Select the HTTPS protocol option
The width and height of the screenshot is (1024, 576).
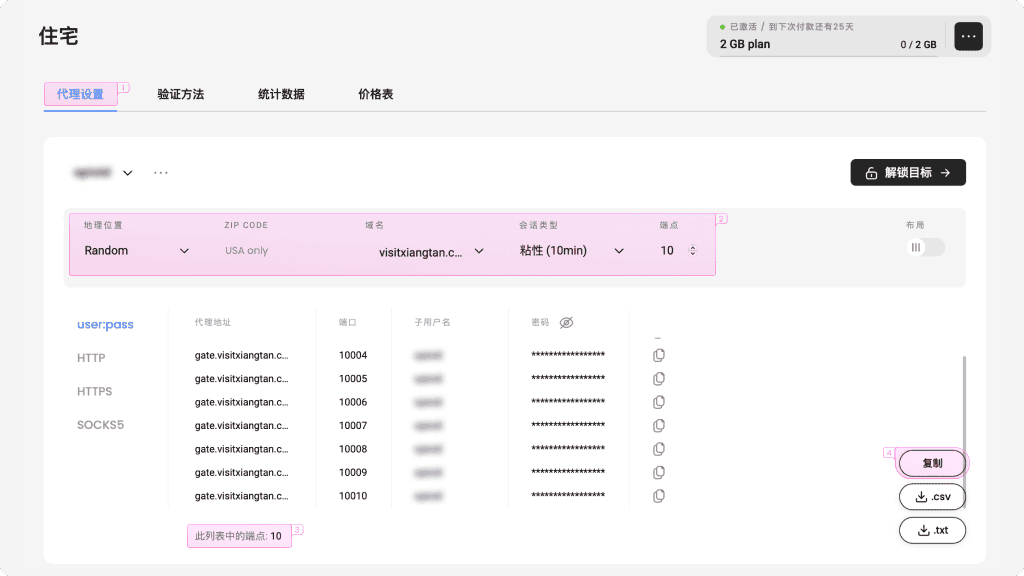tap(95, 392)
